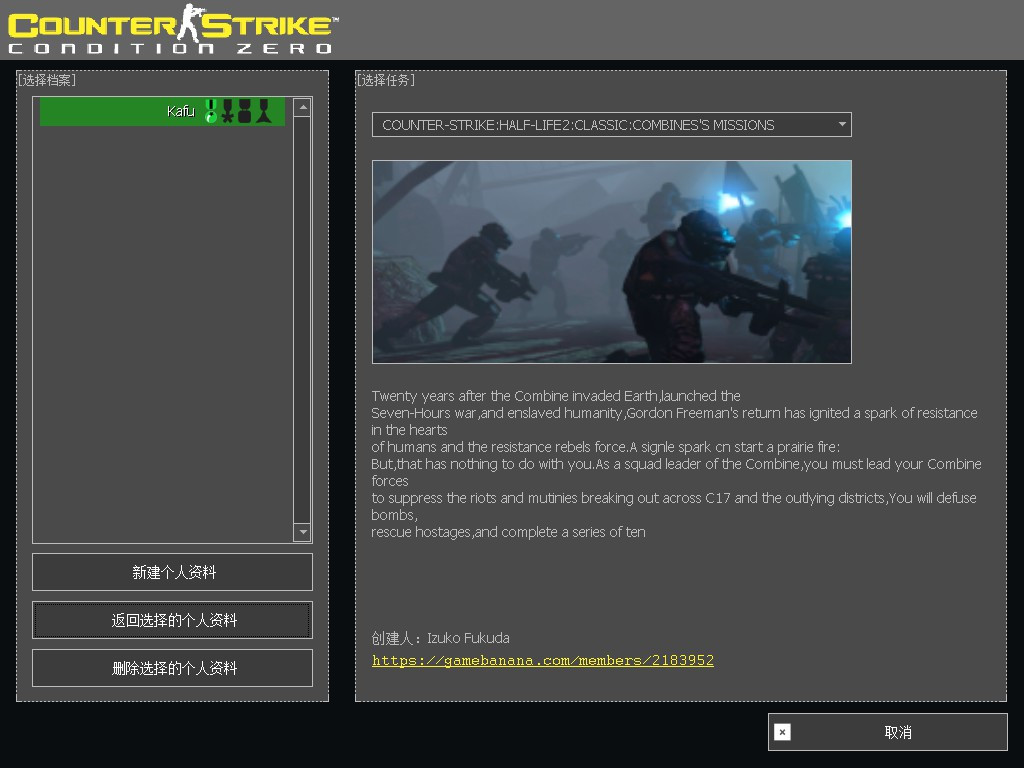Click the 返回选择的个人资料 button

pos(172,620)
